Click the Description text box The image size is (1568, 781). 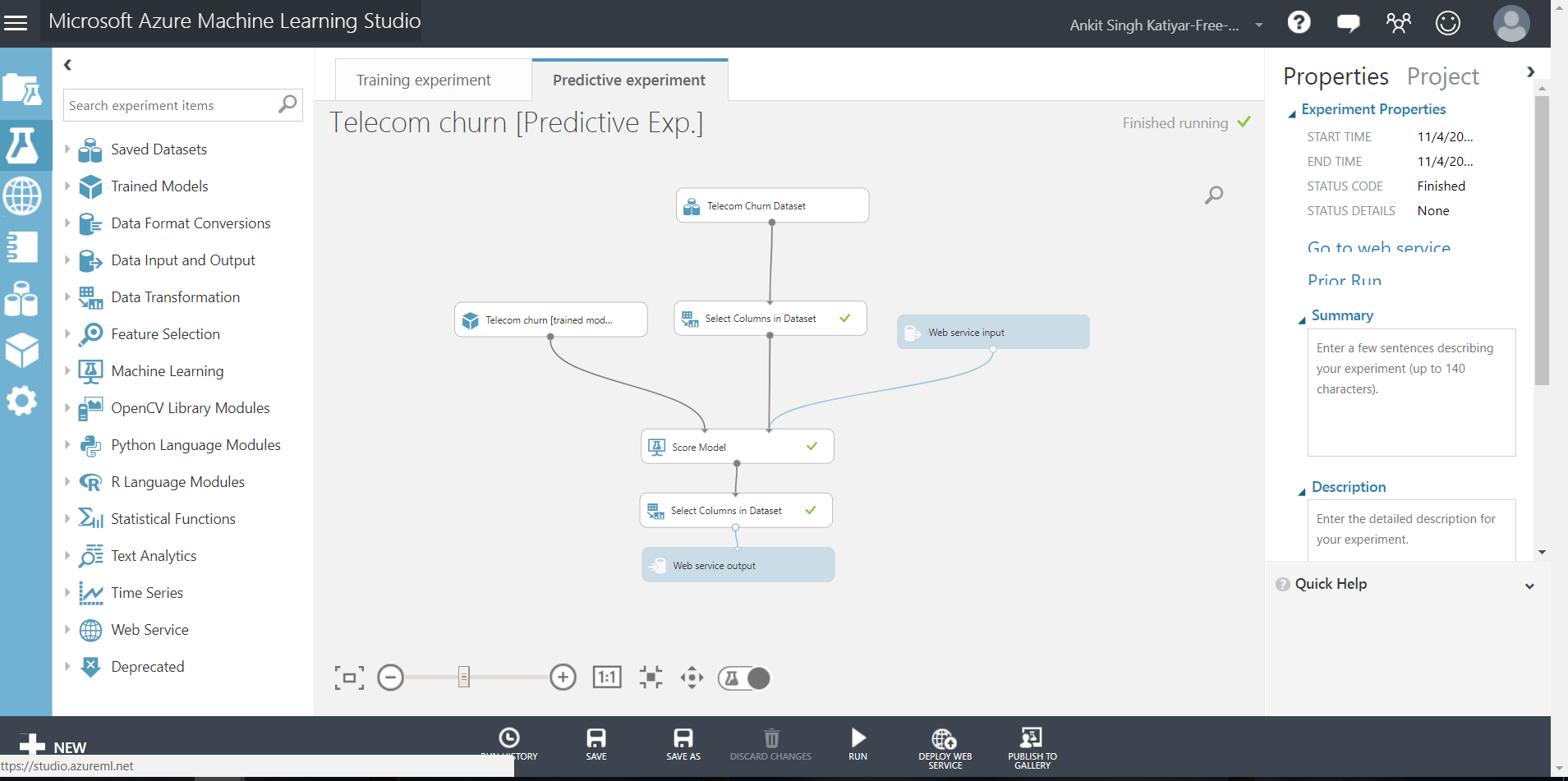coord(1411,531)
